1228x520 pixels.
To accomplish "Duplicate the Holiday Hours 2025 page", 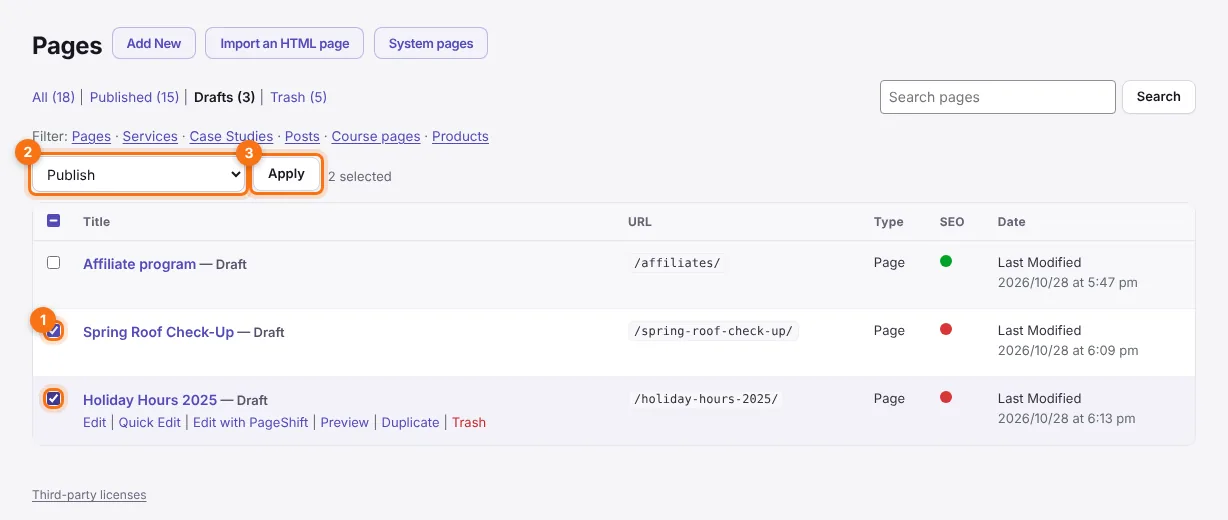I will (x=410, y=422).
